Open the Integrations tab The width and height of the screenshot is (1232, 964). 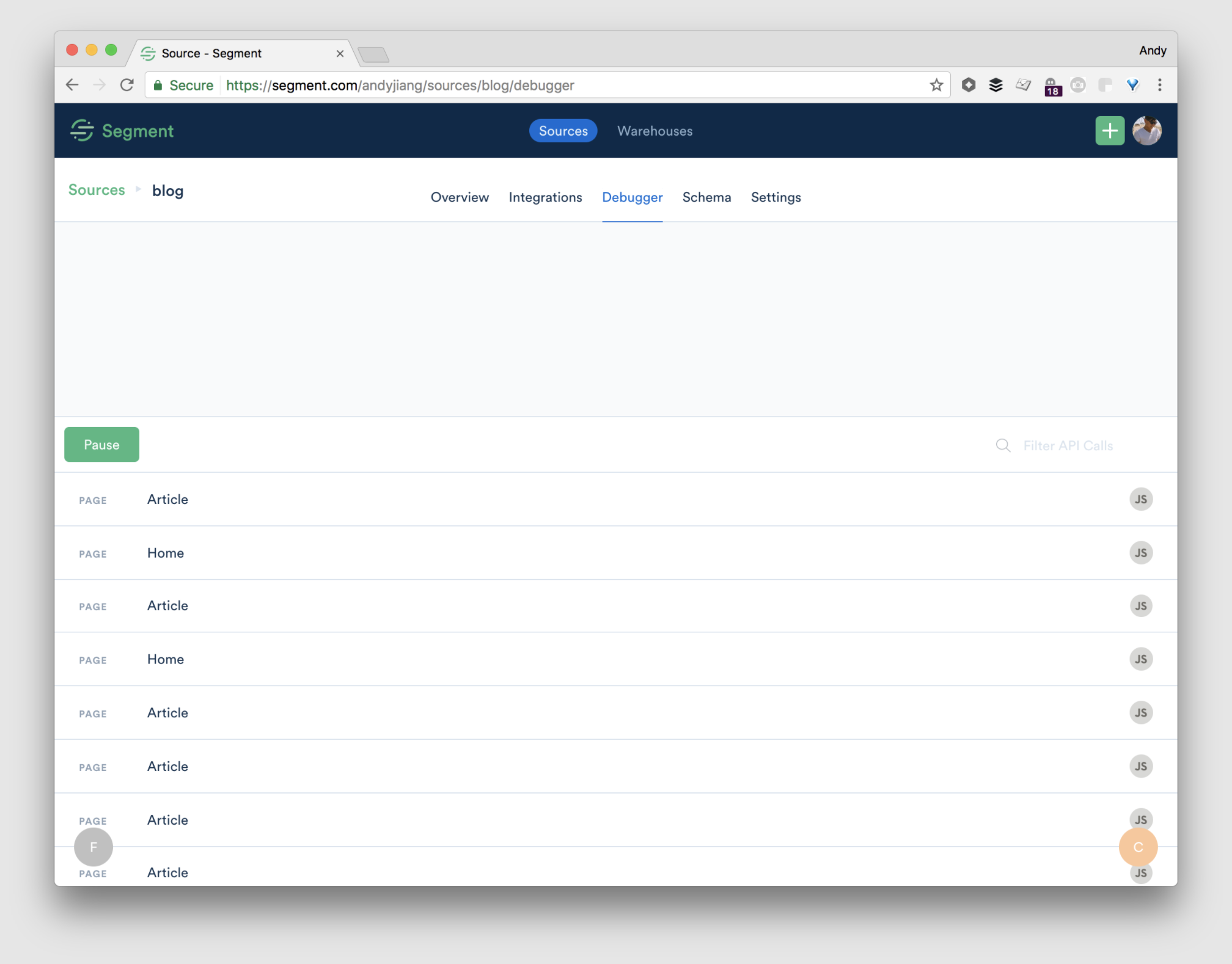coord(545,197)
